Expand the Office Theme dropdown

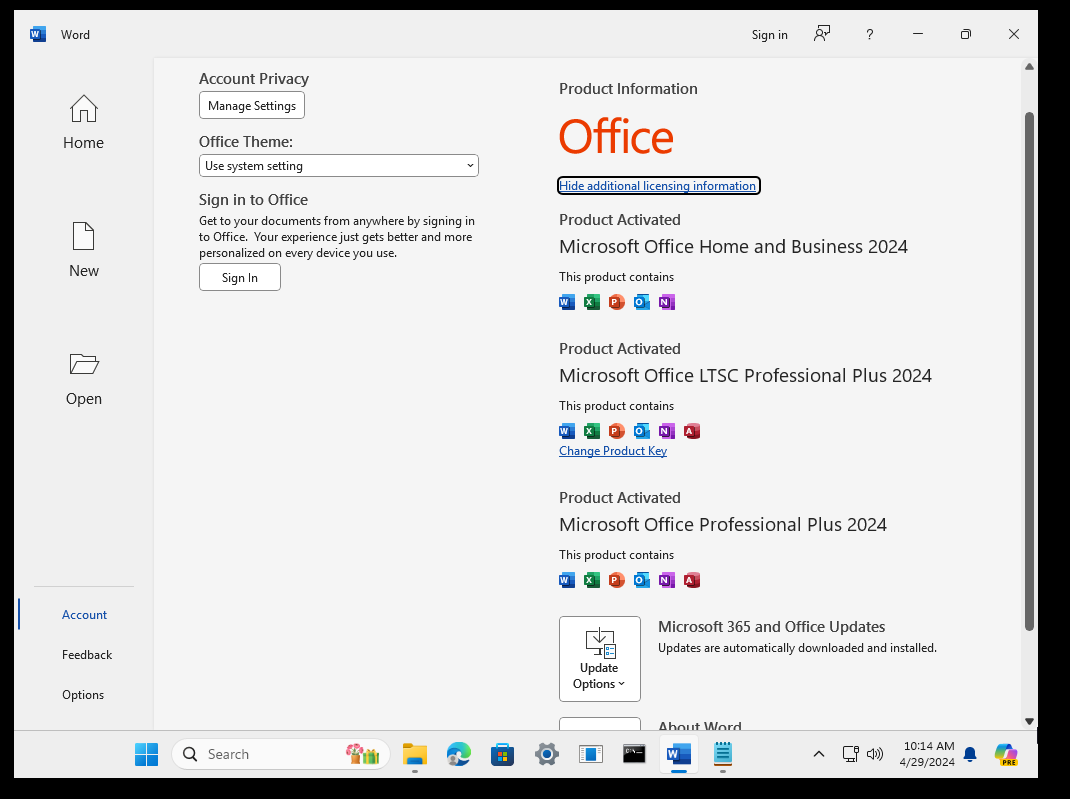(x=338, y=166)
